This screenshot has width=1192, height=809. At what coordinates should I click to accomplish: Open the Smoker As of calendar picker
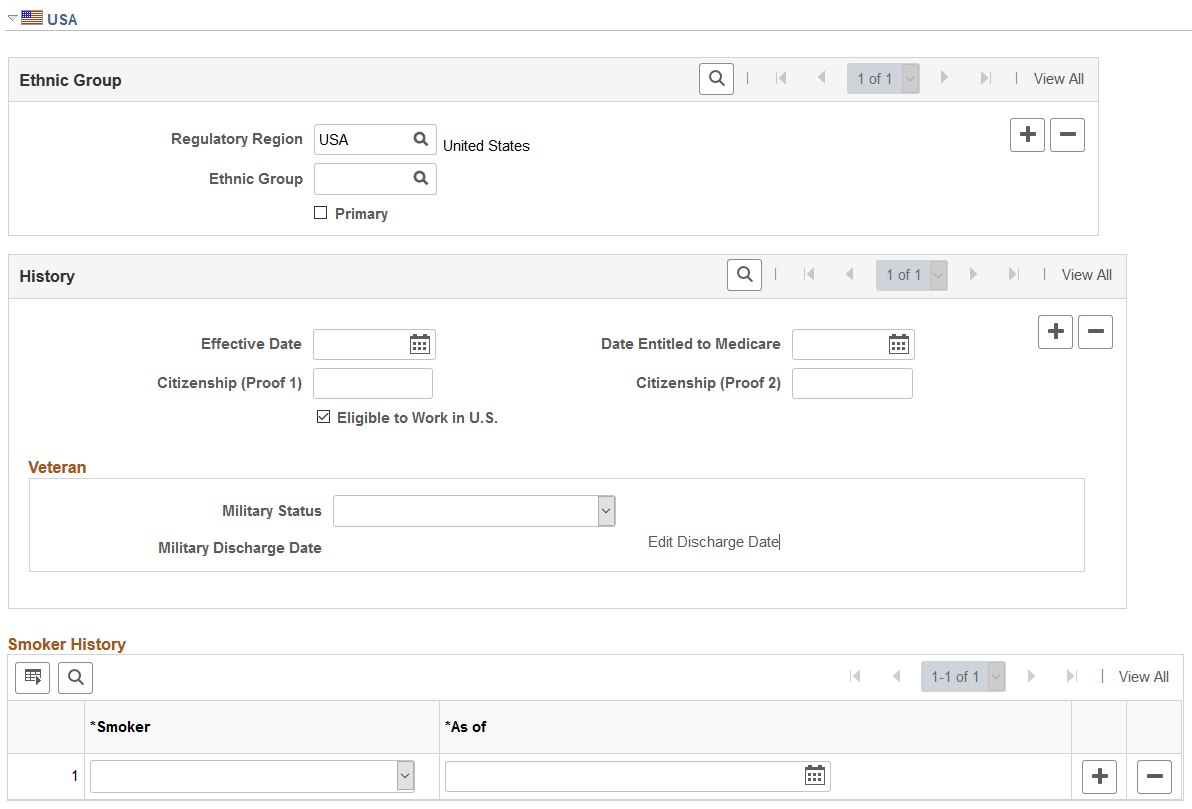[x=814, y=776]
